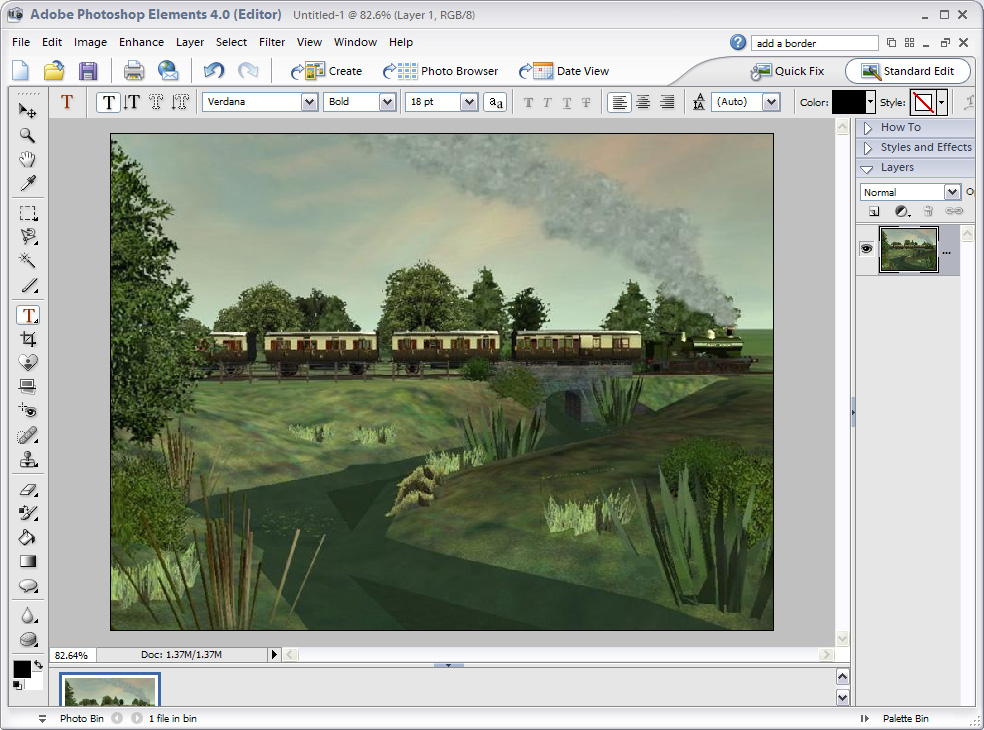Enable Horizontal Type tool option

pos(109,102)
